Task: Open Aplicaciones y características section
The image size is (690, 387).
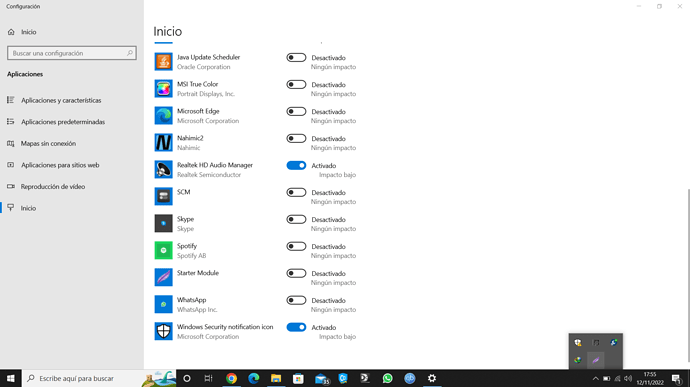Action: pos(61,100)
